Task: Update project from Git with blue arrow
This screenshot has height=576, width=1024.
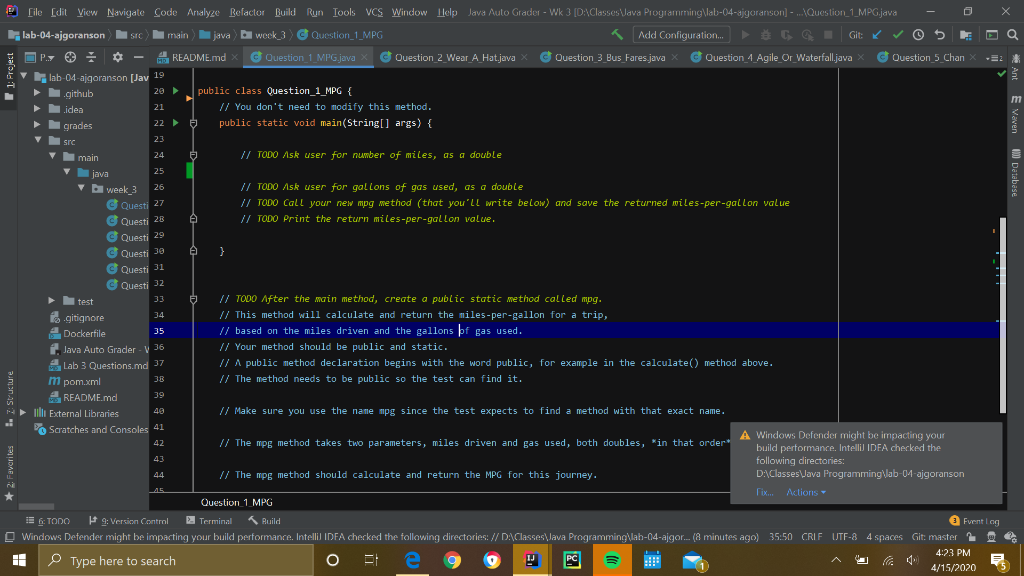Action: point(877,34)
